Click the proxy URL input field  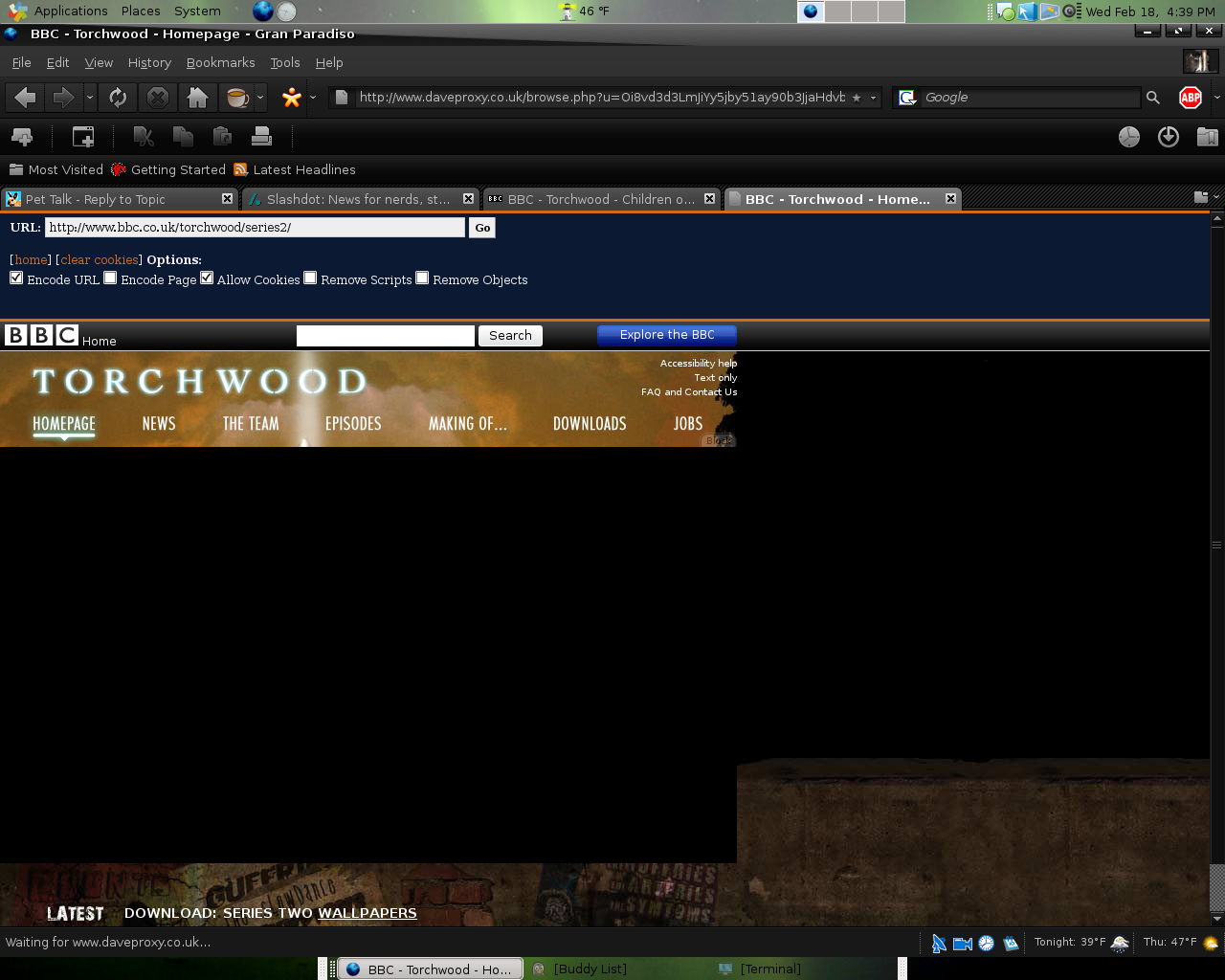255,227
